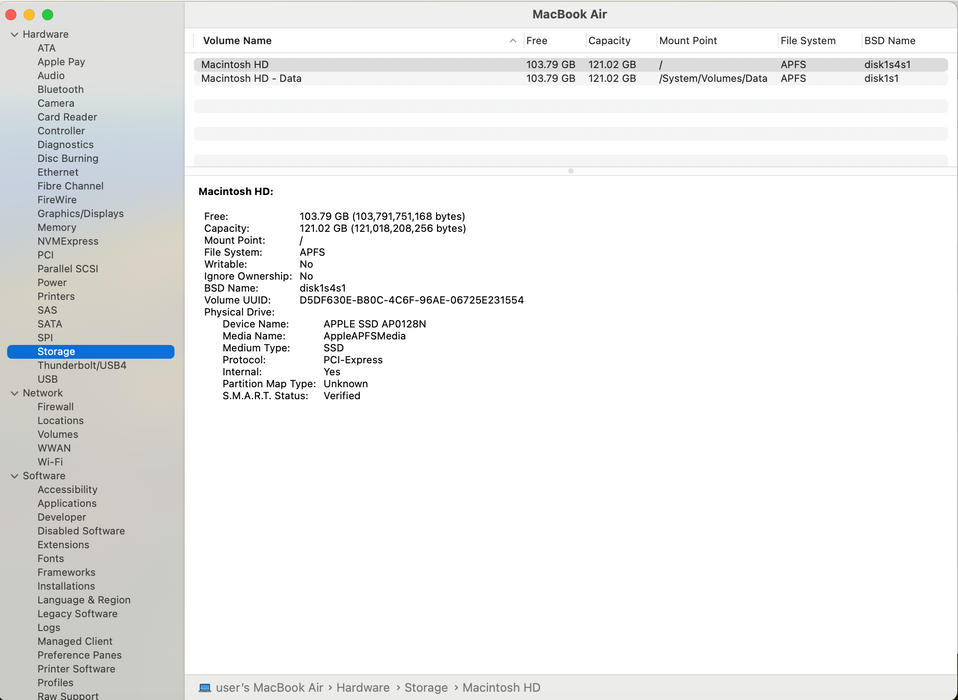Select the highlighted Storage item
The image size is (958, 700).
coord(90,351)
